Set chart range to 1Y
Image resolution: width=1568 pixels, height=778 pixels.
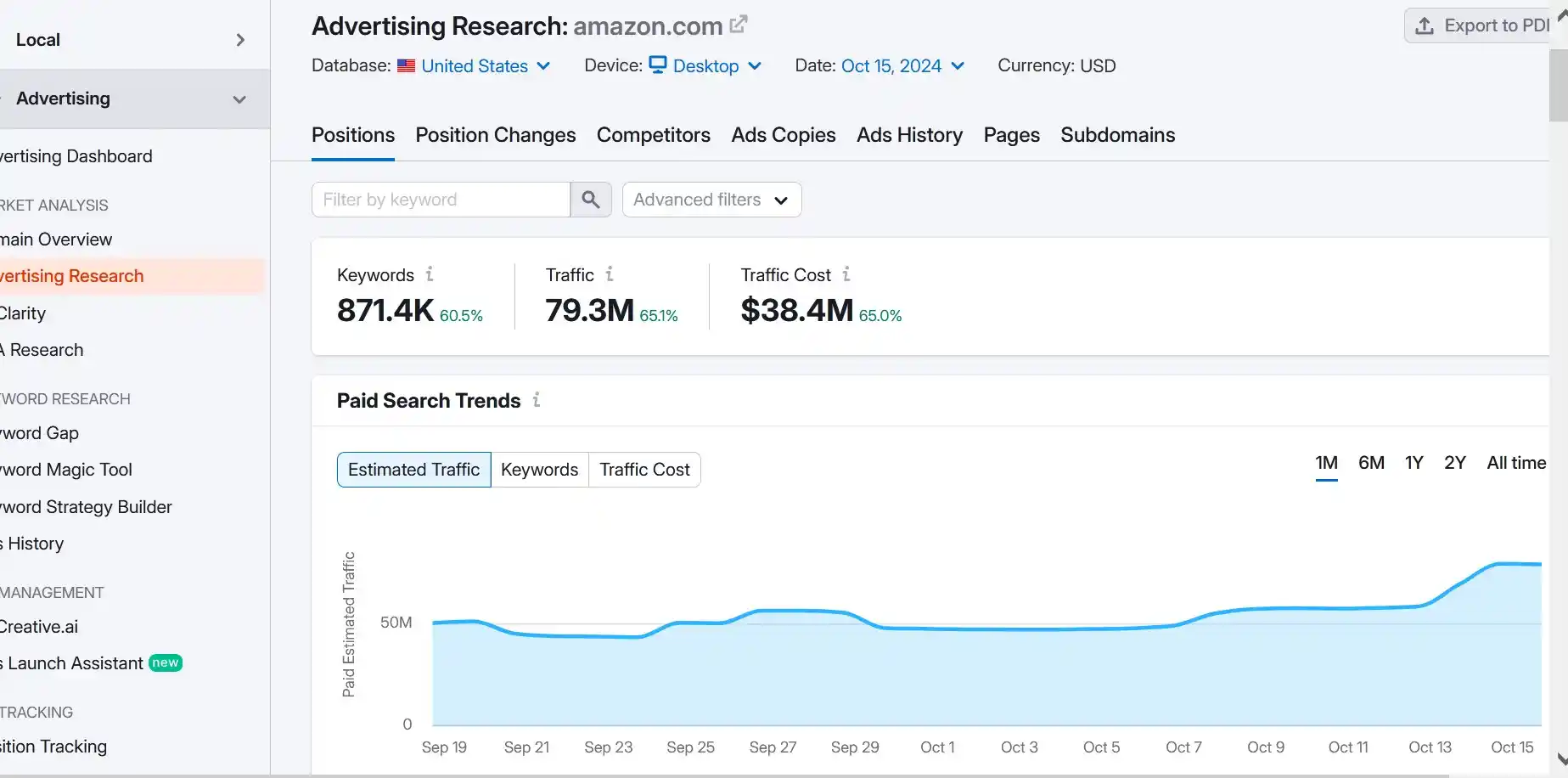(x=1414, y=463)
